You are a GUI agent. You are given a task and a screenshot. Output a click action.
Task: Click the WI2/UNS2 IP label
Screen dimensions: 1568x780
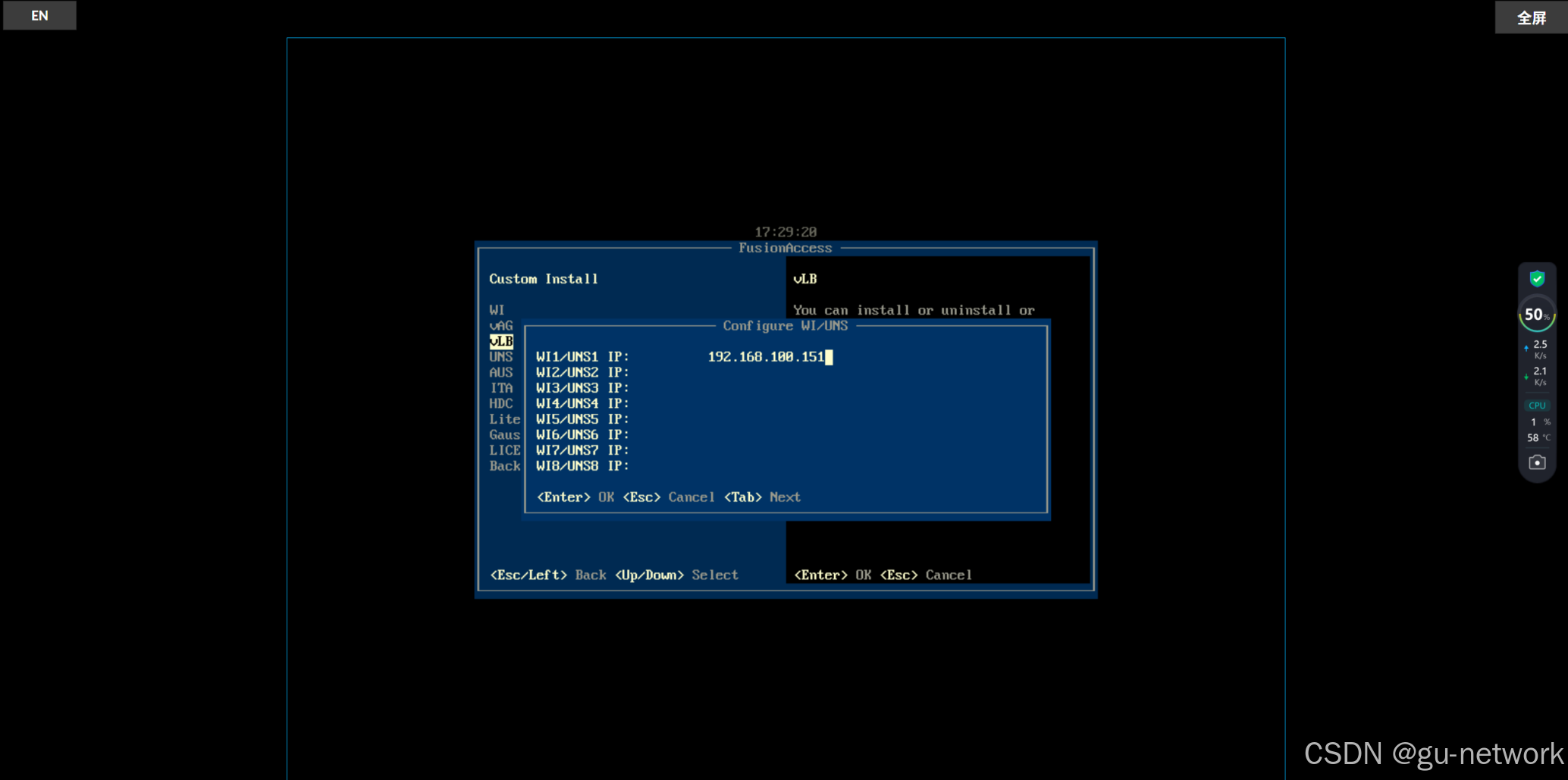coord(582,372)
